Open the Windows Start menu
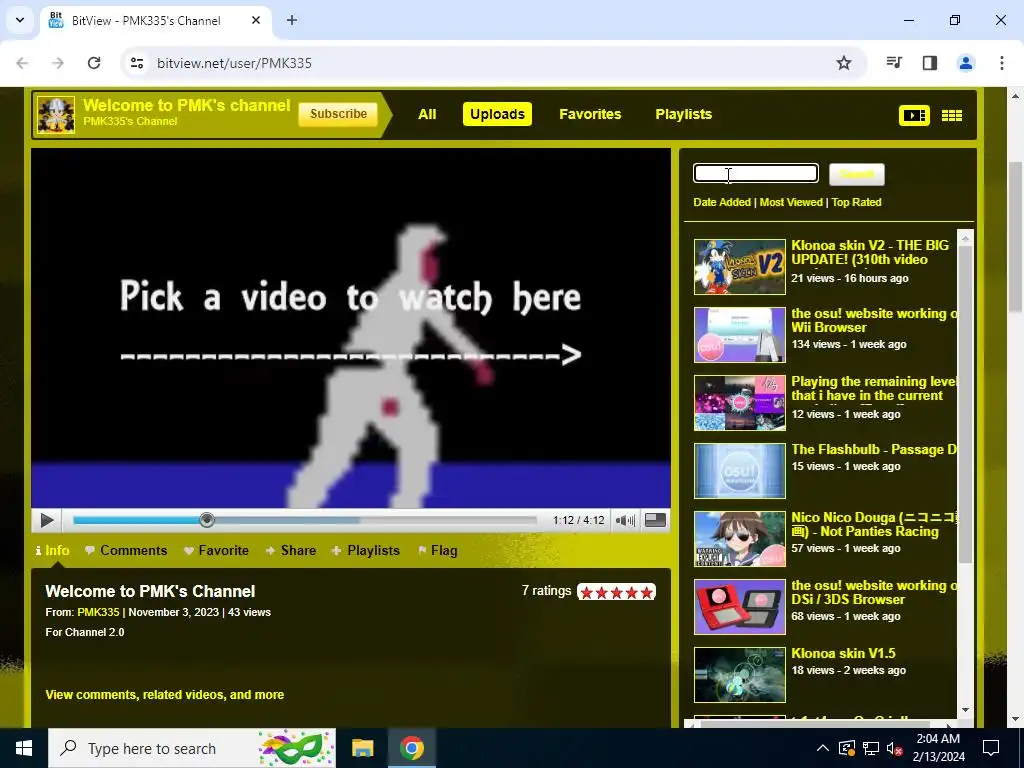The height and width of the screenshot is (768, 1024). pos(24,748)
